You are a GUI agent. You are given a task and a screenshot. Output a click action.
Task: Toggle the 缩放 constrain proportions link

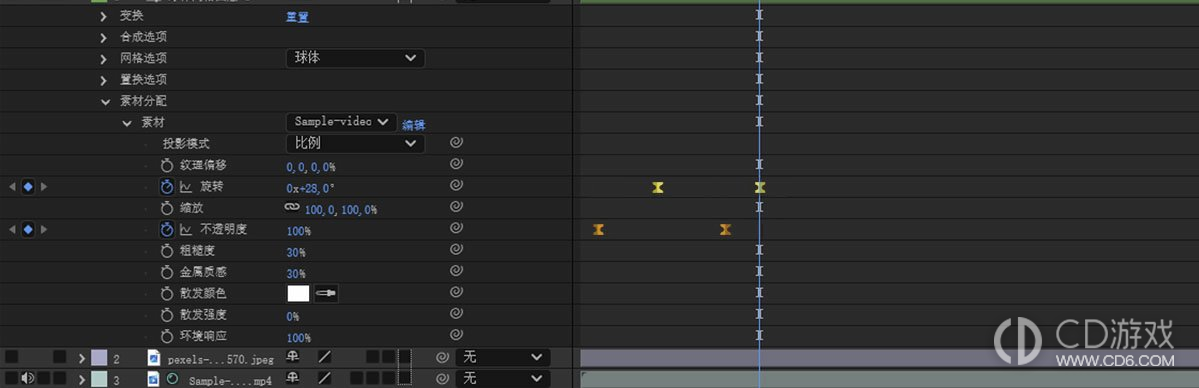click(292, 207)
